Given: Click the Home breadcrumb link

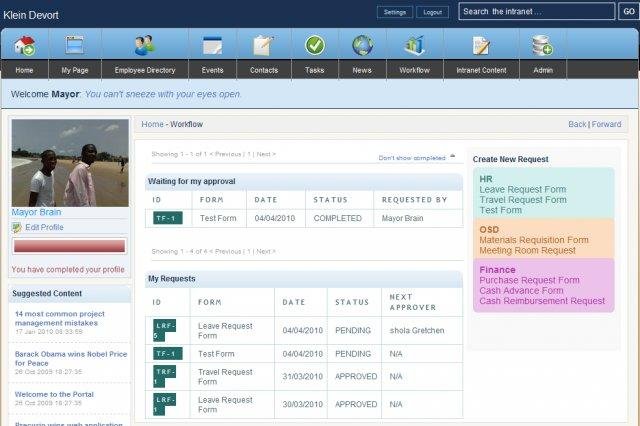Looking at the screenshot, I should pos(152,124).
